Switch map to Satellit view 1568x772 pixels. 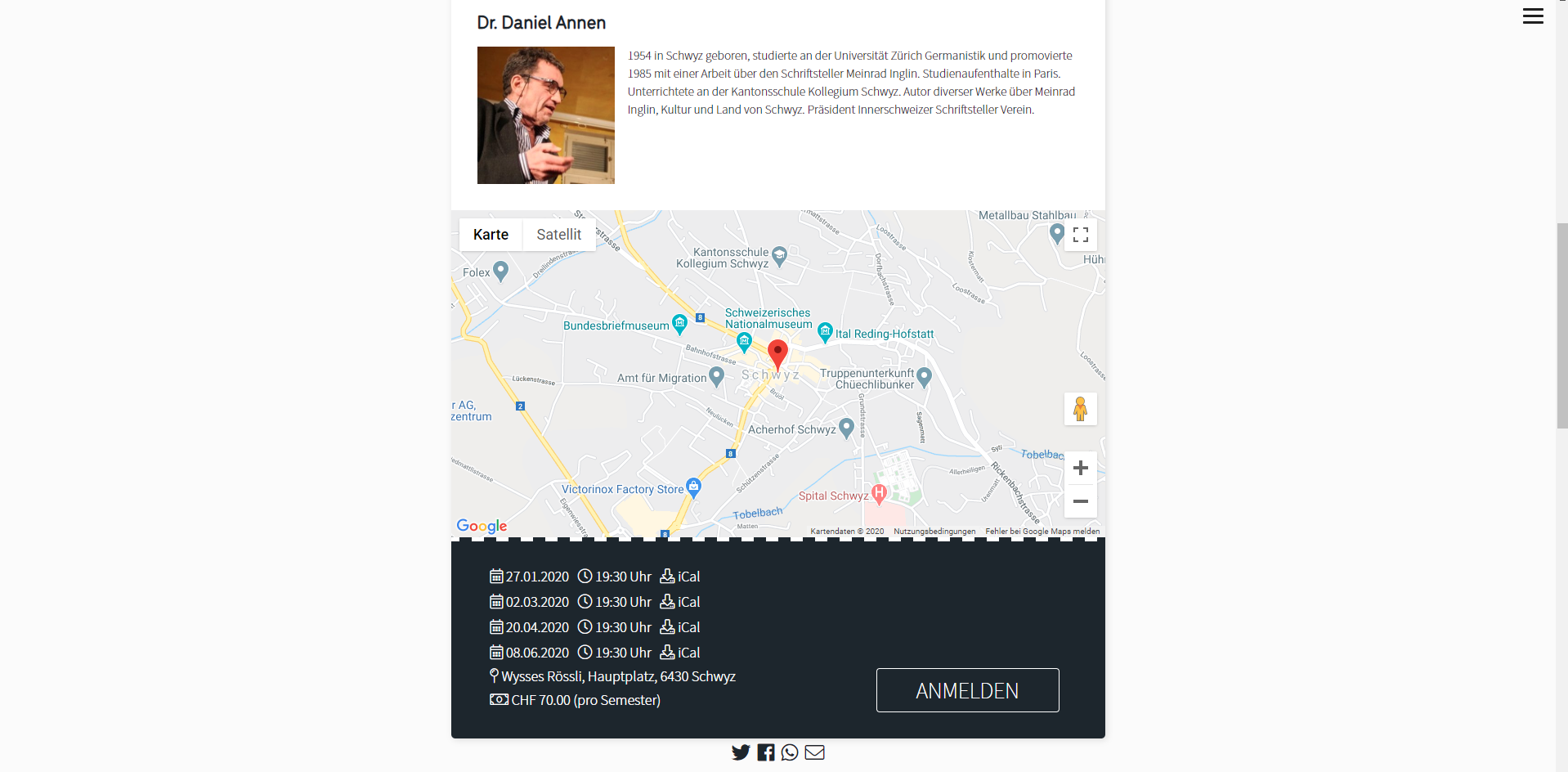[x=559, y=235]
